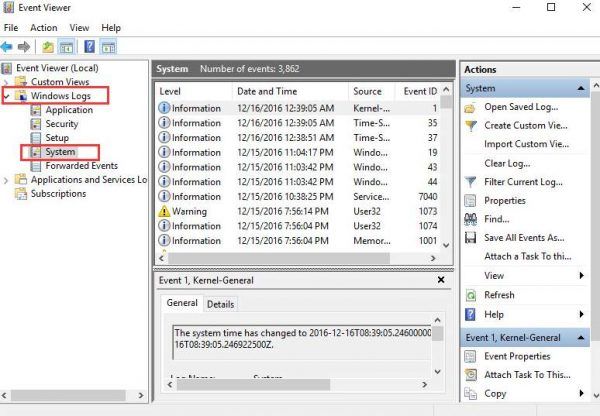Click the blue Help question-mark toolbar icon

pos(90,47)
